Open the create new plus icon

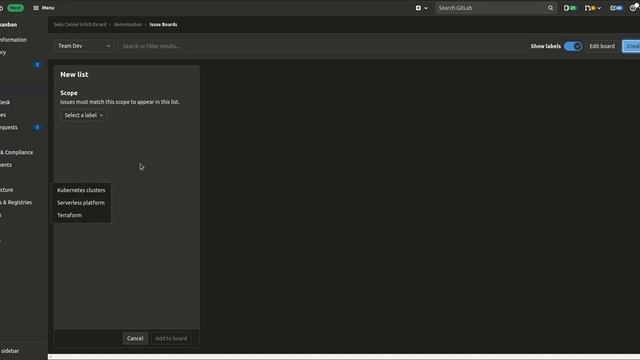(x=418, y=8)
